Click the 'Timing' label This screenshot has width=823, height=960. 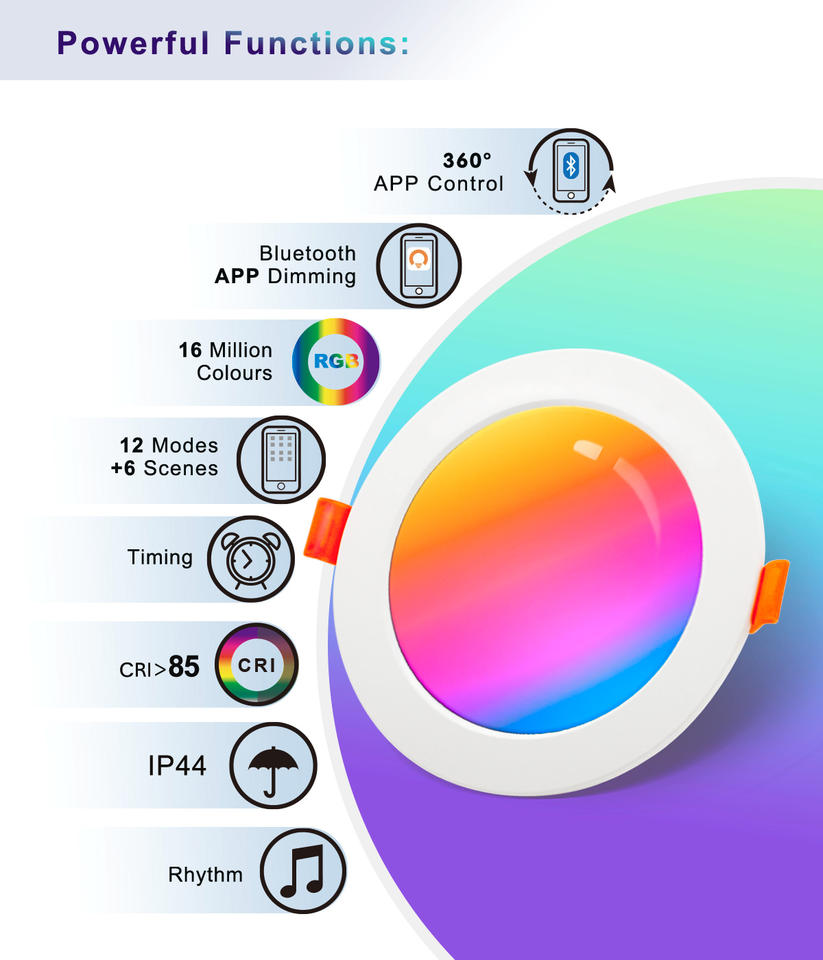pyautogui.click(x=160, y=557)
